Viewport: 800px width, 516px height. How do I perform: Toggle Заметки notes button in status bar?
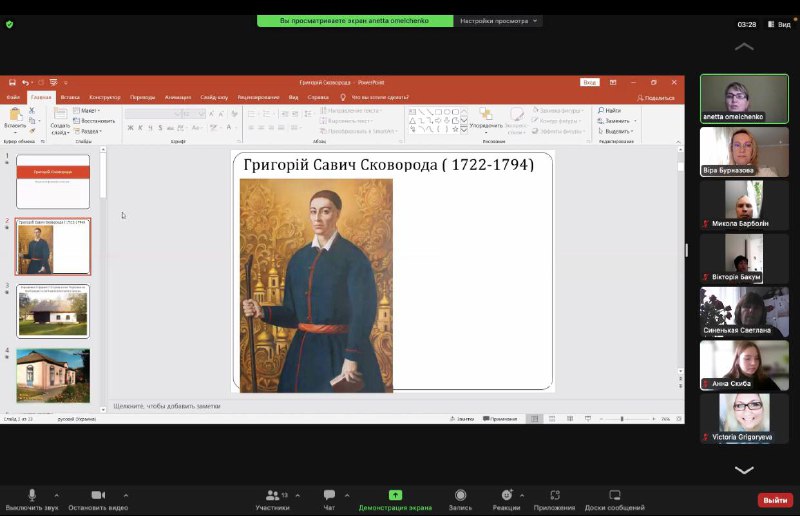tap(462, 419)
